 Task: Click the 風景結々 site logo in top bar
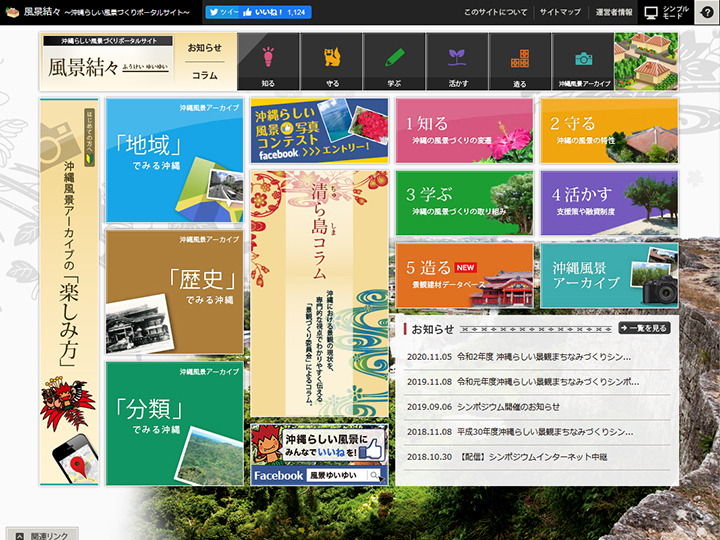[97, 12]
